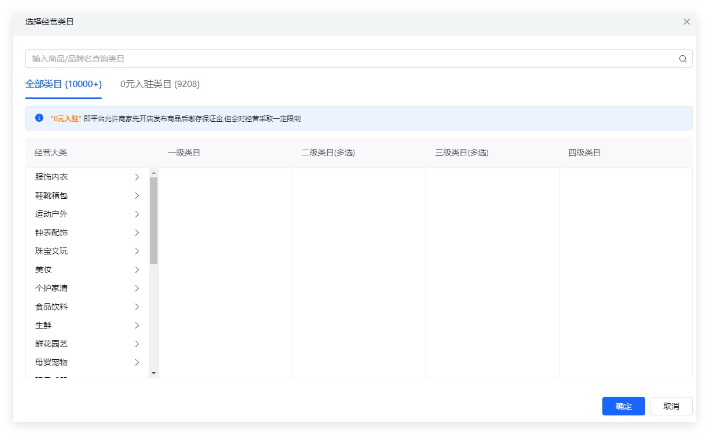Click the blue info icon in notice banner
Viewport: 709px width, 435px height.
[x=39, y=118]
